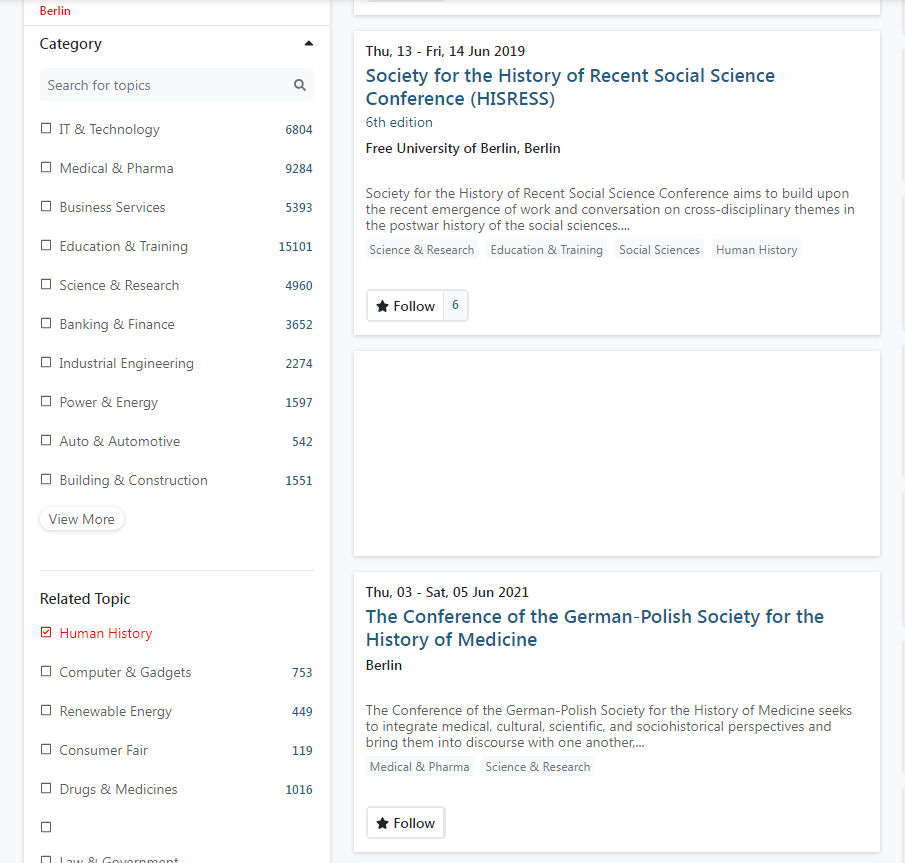The image size is (905, 863).
Task: Click the Education & Training tag on HISRESS card
Action: pos(546,250)
